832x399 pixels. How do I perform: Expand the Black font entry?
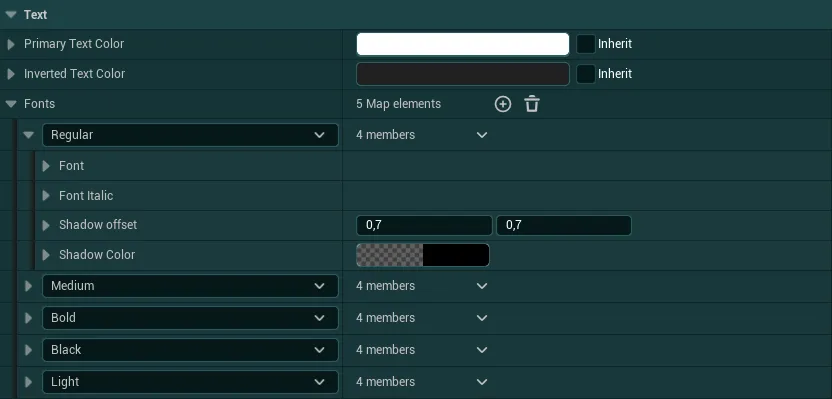(x=29, y=350)
